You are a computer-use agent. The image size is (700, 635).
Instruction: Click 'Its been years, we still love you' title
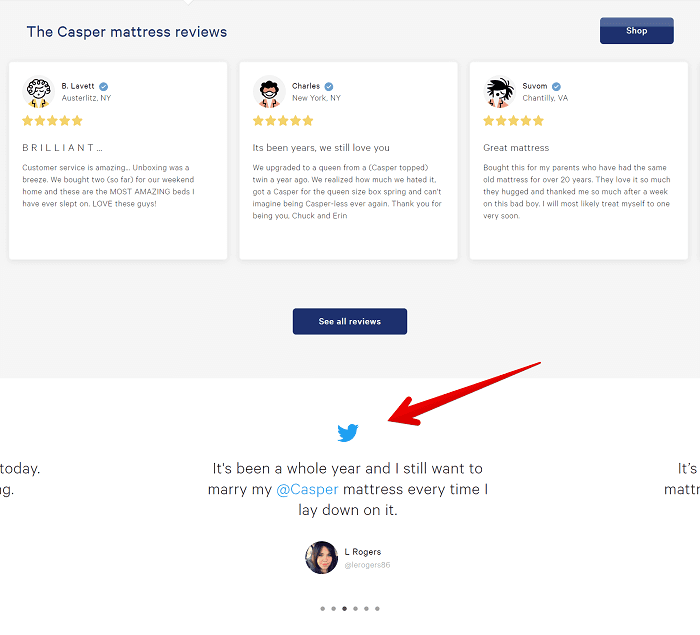321,148
